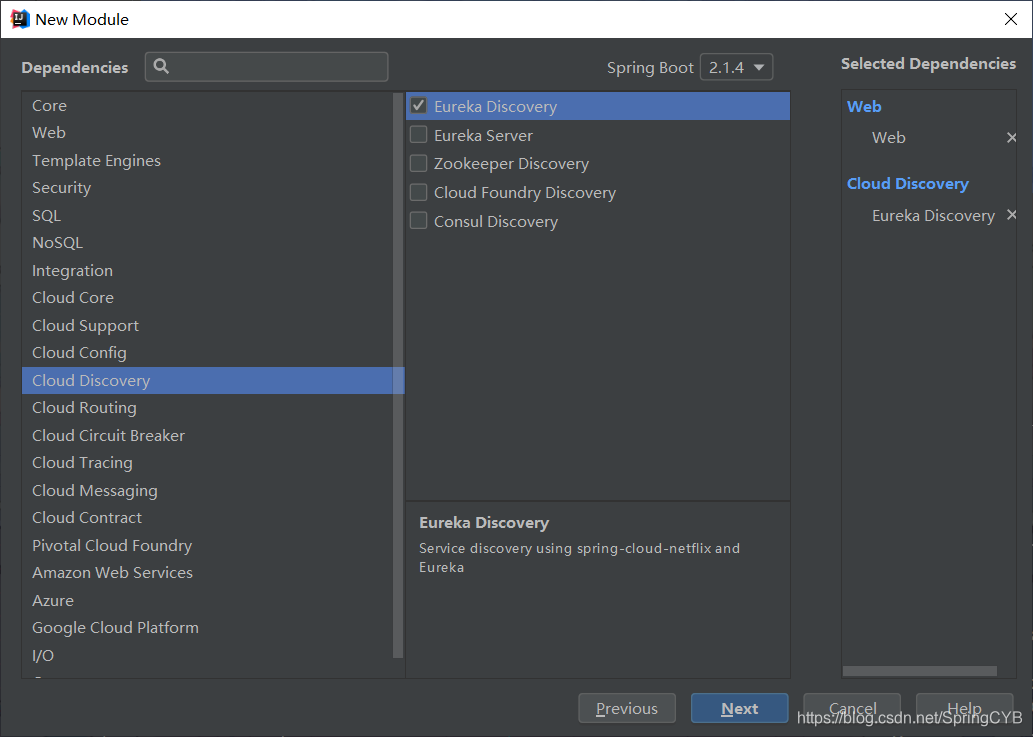Open the Cloud Routing category
The image size is (1033, 737).
click(x=207, y=408)
